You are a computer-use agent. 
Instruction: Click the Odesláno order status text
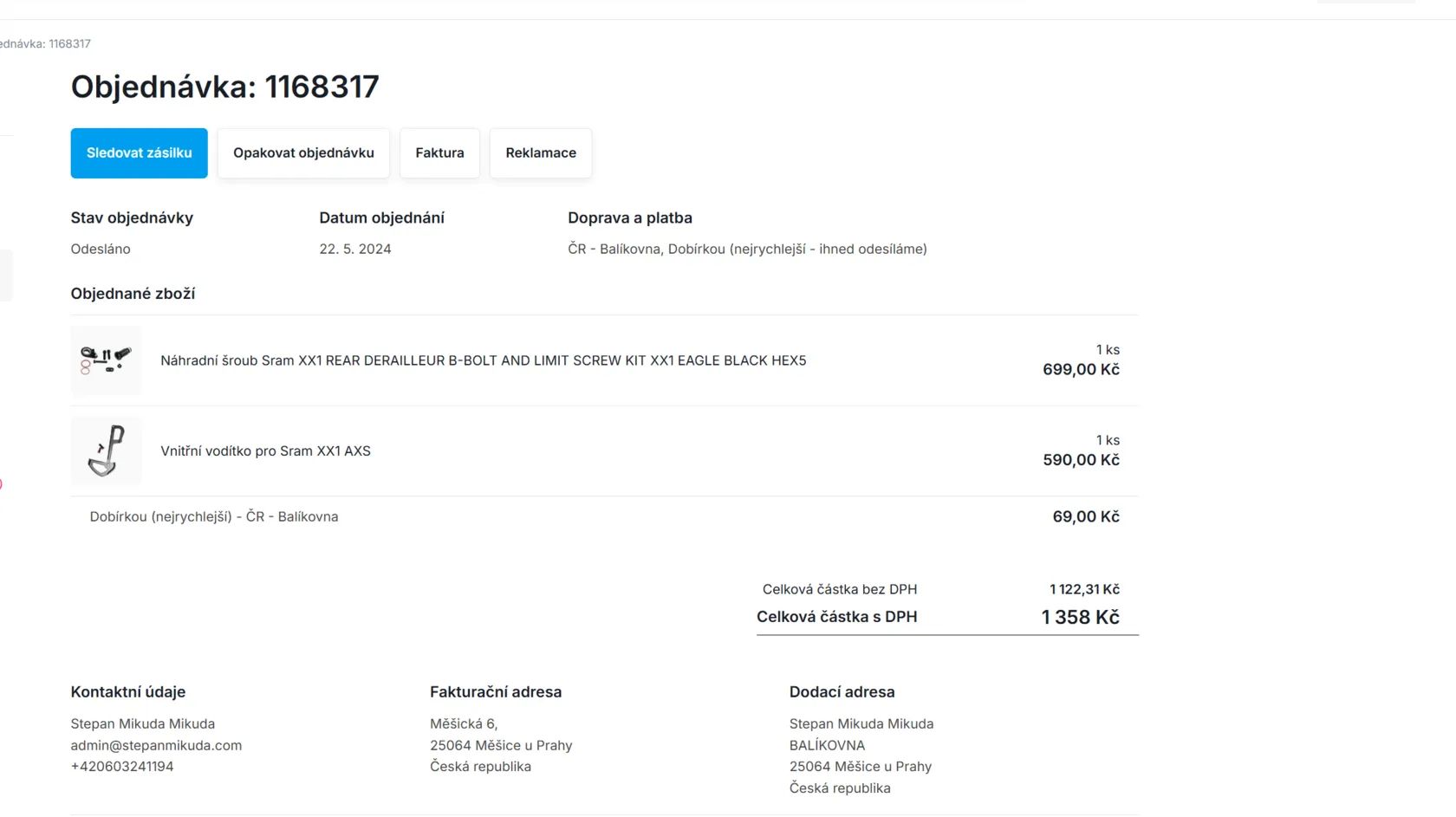[101, 249]
